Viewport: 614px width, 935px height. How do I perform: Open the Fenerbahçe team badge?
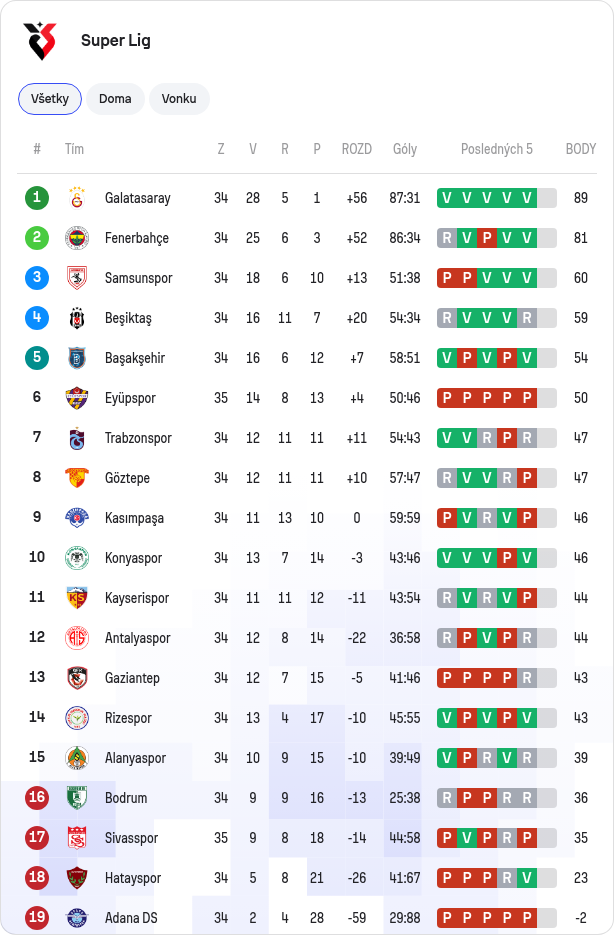[x=77, y=238]
